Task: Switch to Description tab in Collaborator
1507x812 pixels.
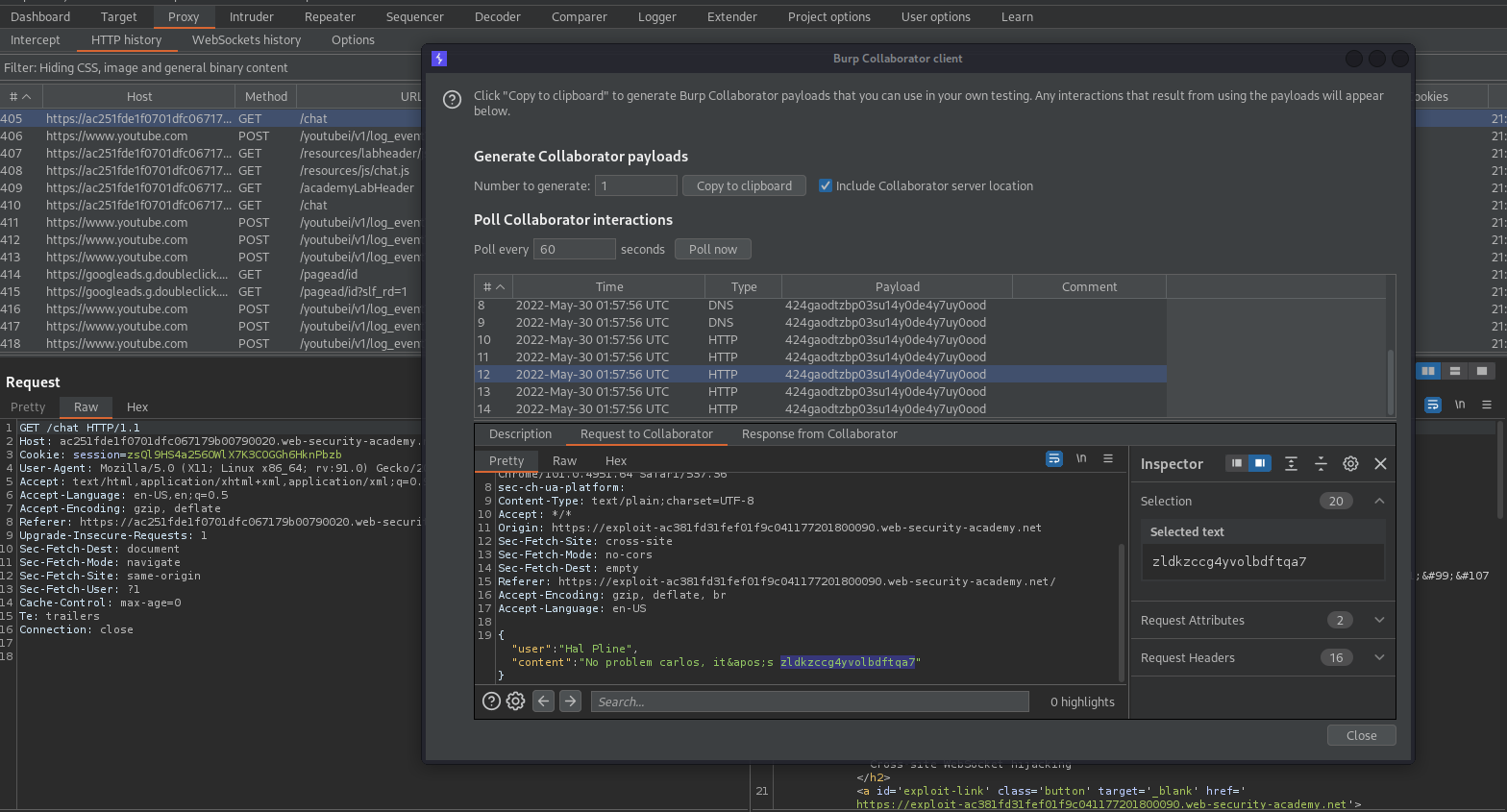Action: (x=520, y=433)
